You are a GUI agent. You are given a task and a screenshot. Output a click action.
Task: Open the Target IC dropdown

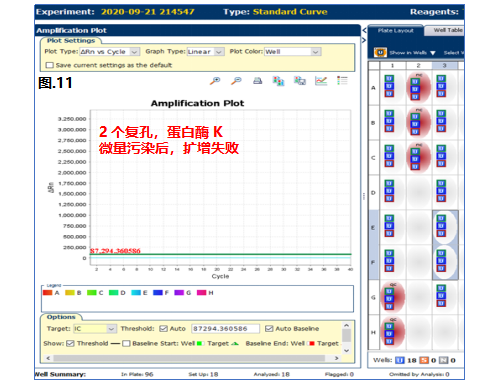95,329
